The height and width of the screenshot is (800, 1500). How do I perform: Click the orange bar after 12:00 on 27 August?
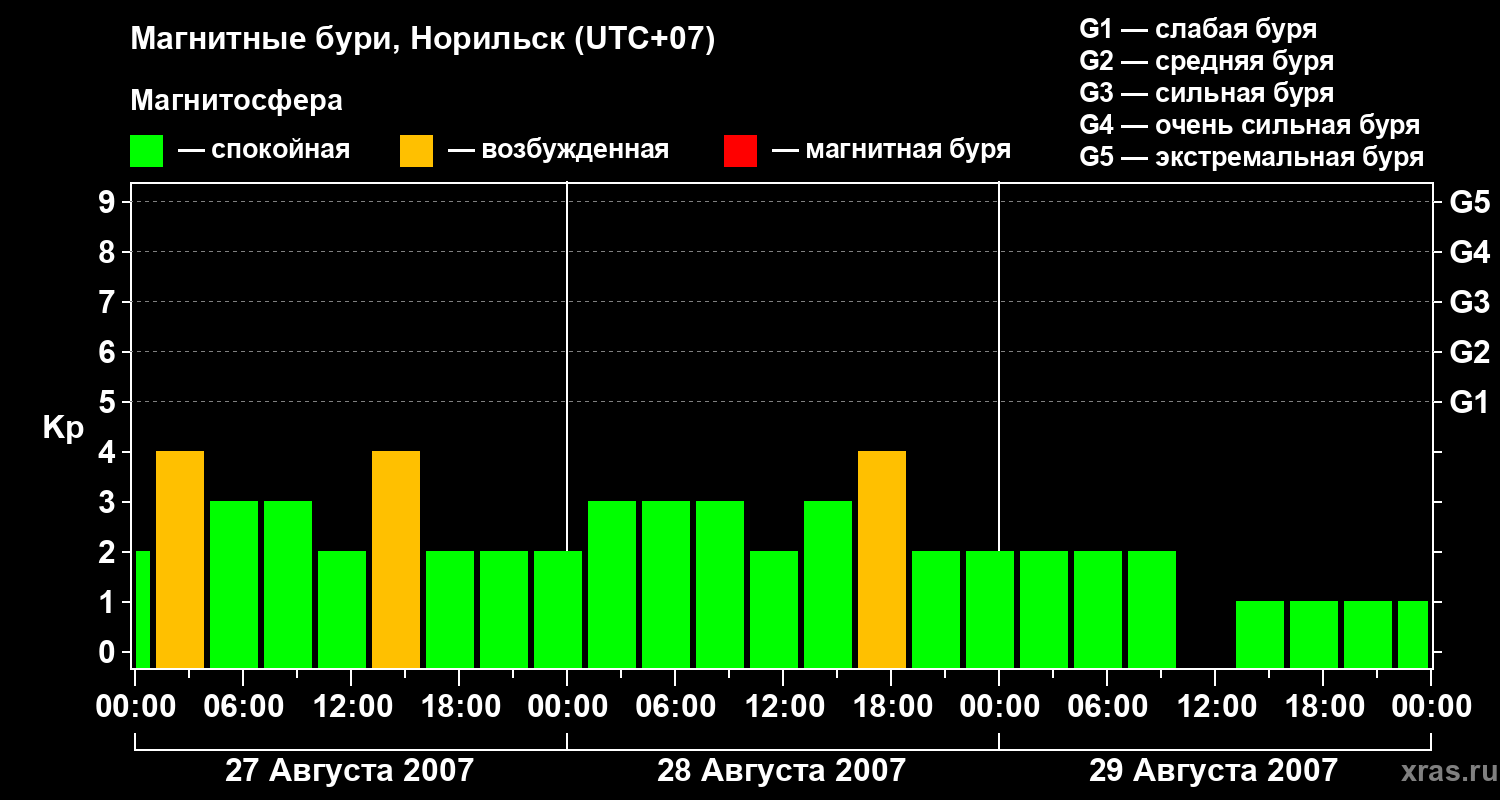tap(396, 560)
